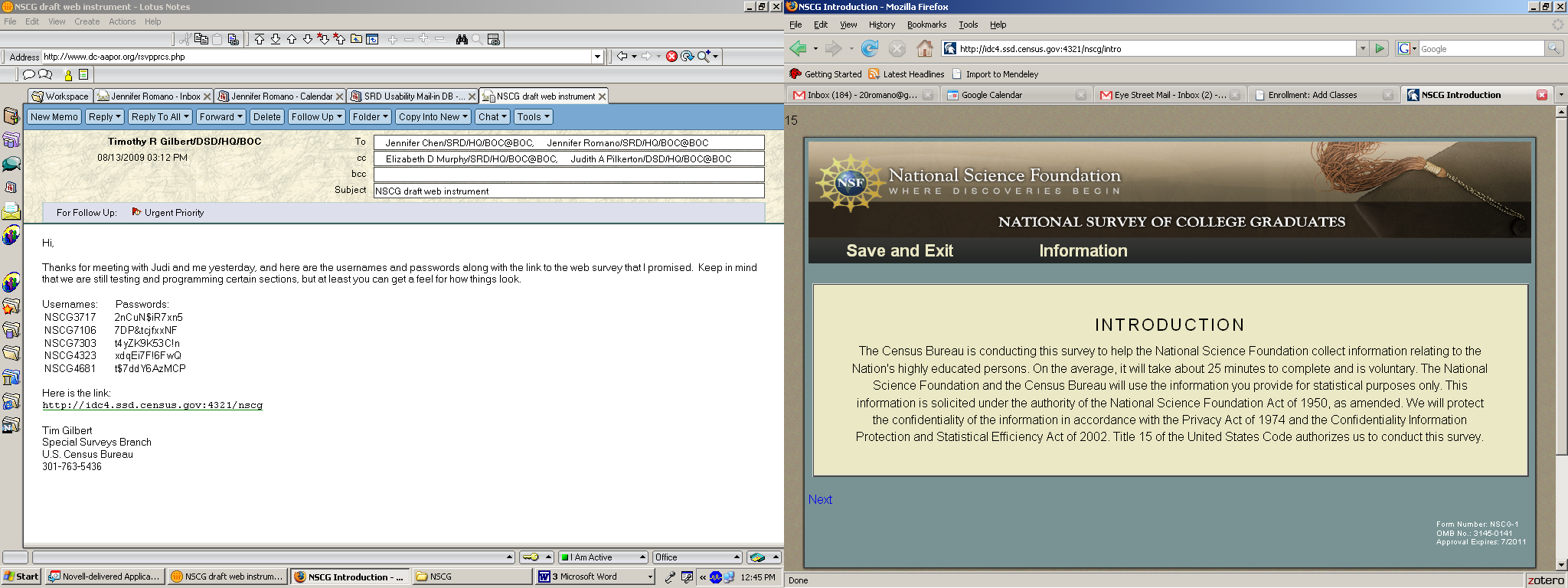Click the NSCG folder taskbar button
The width and height of the screenshot is (1568, 588).
tap(472, 577)
